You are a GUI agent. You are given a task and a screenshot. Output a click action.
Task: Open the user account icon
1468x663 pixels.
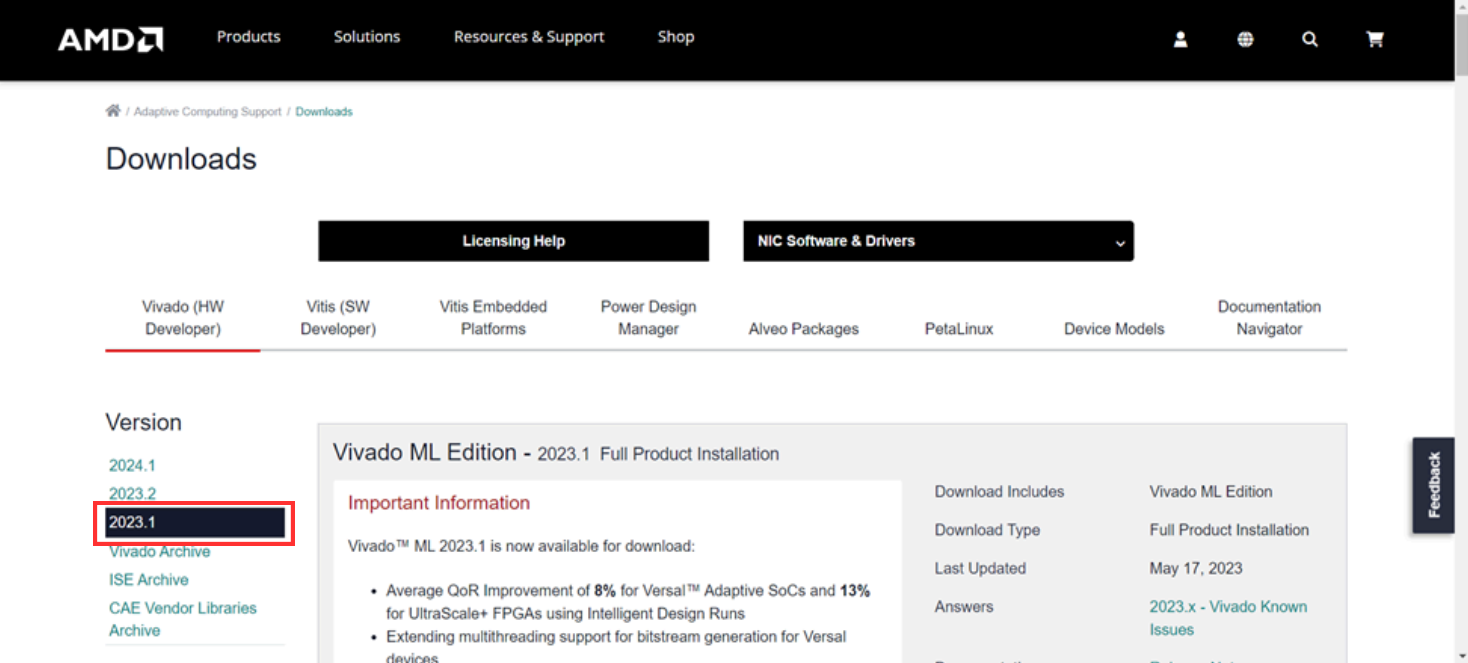click(1180, 39)
